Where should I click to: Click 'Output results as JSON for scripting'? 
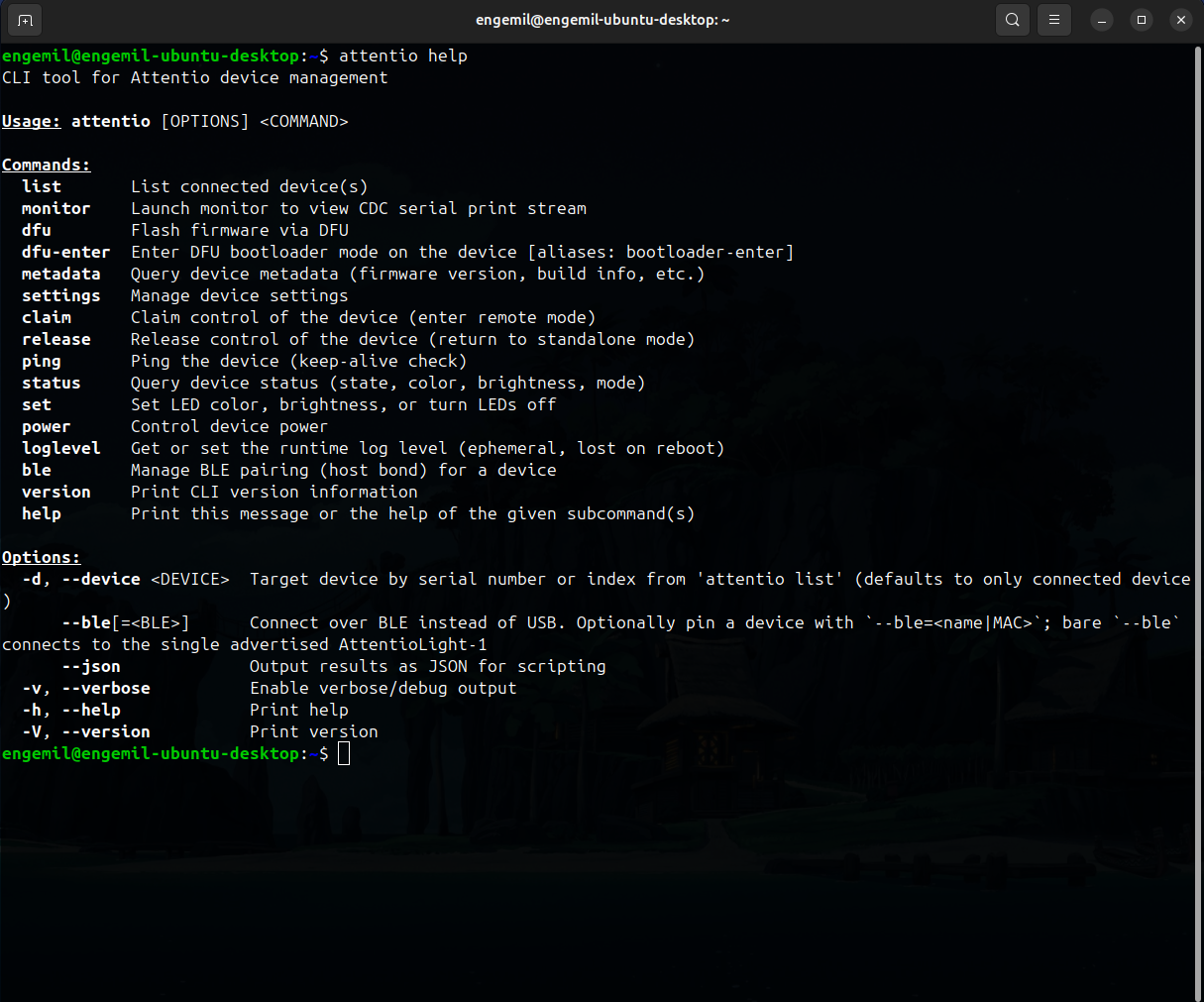click(x=428, y=667)
